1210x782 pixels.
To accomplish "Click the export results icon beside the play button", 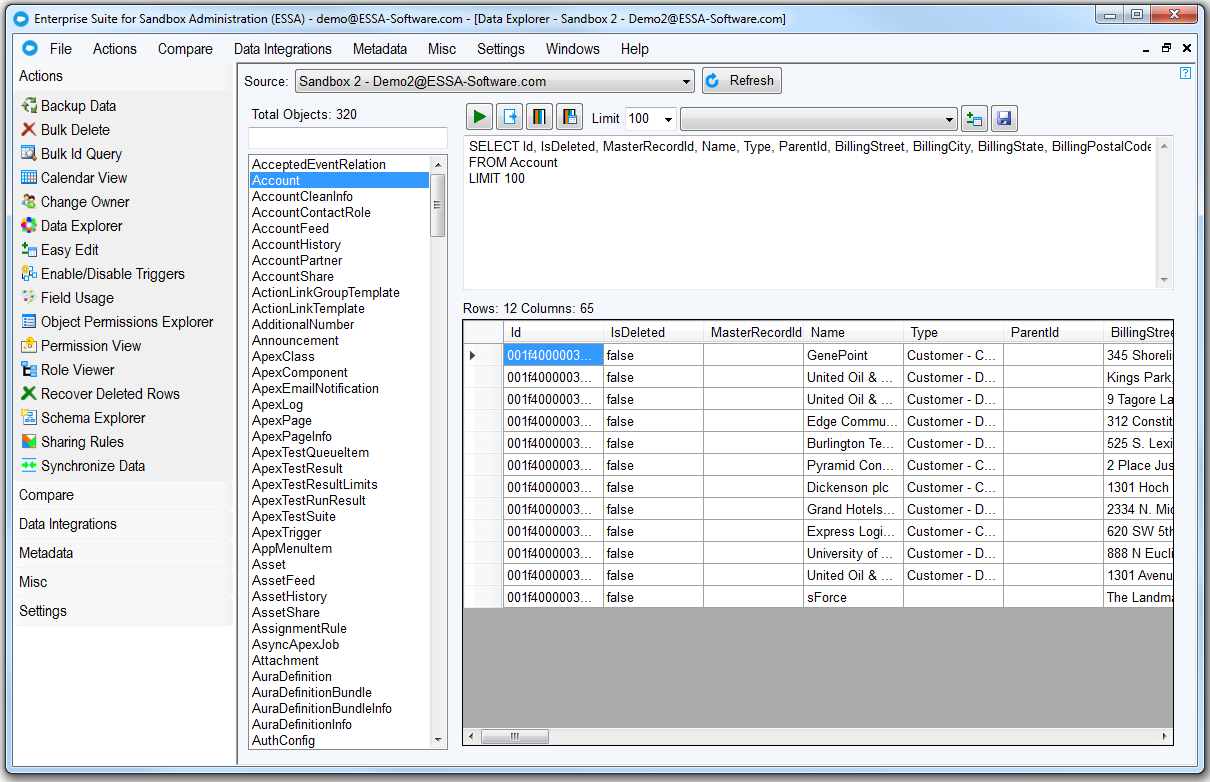I will click(509, 118).
